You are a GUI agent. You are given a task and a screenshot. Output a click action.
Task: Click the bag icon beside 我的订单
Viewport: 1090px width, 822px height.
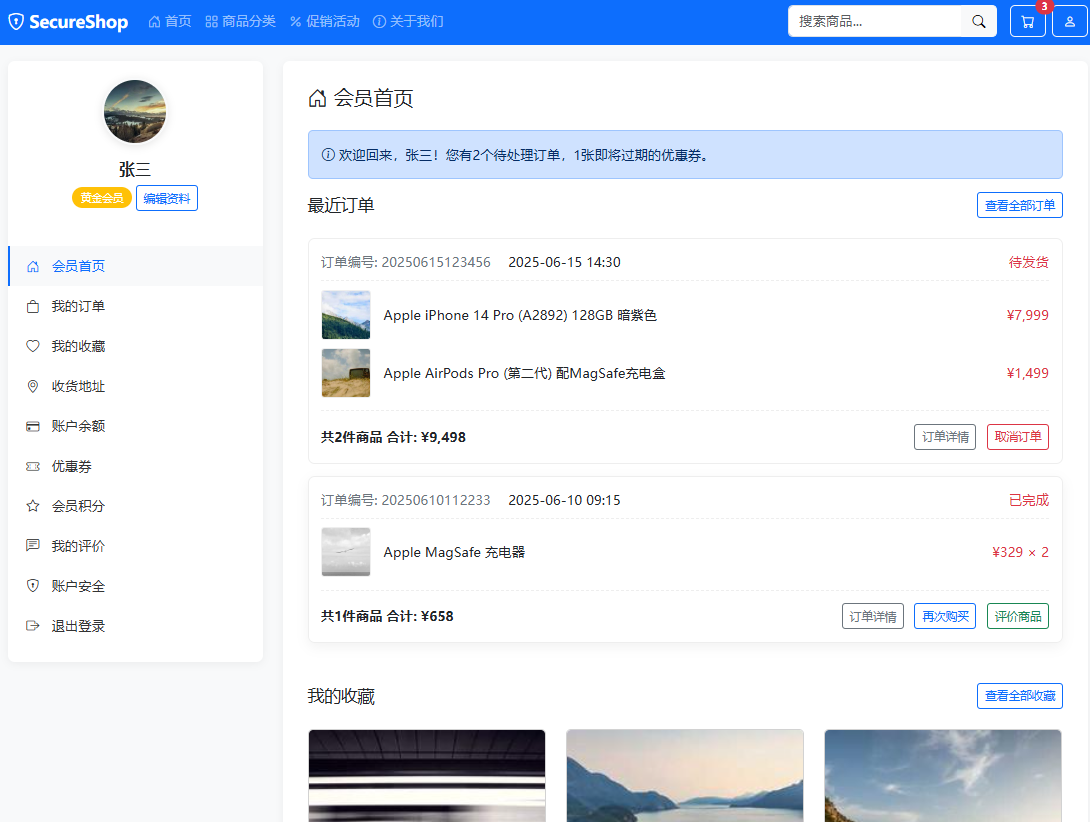tap(33, 307)
